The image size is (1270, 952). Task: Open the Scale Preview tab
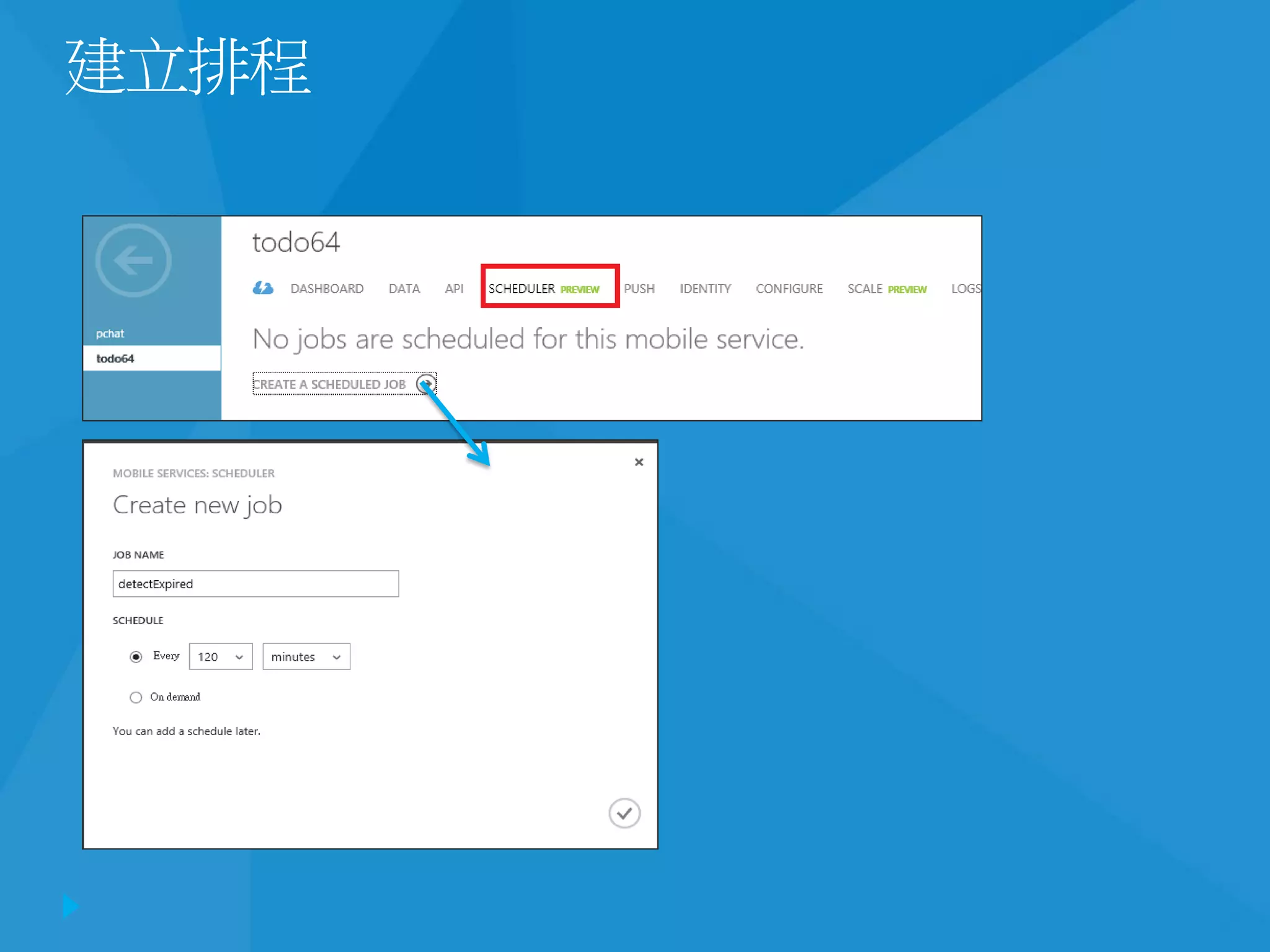coord(887,289)
